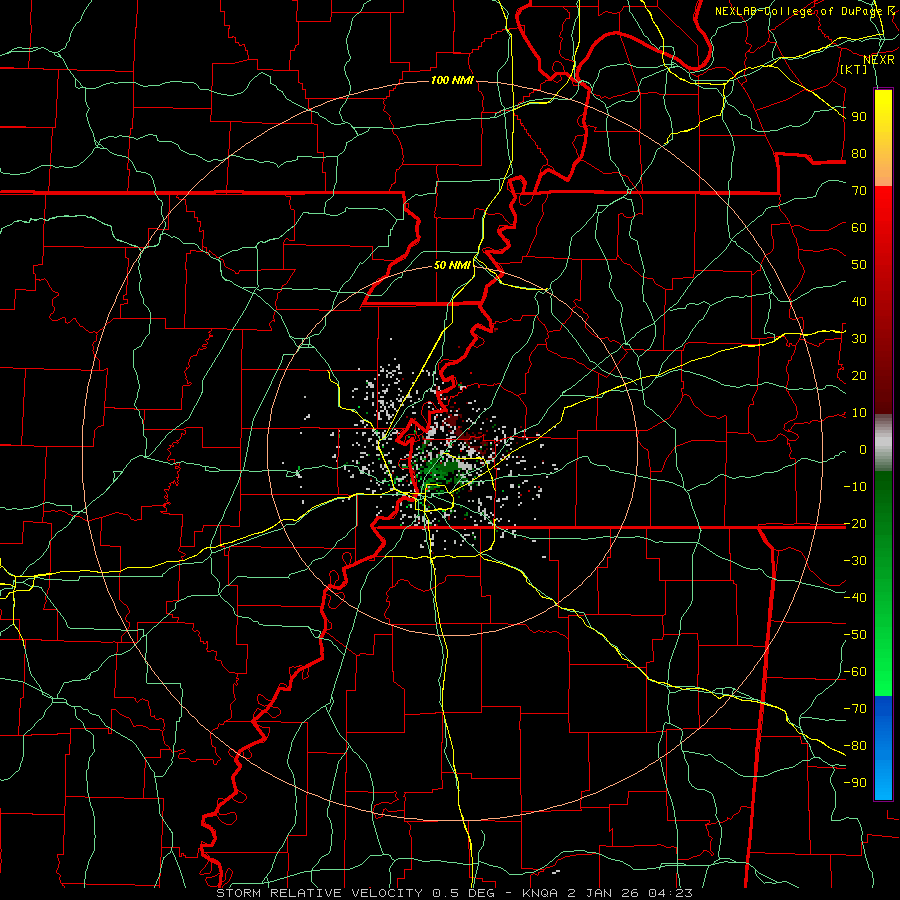The height and width of the screenshot is (900, 900).
Task: Click the "04:23" timestamp in caption
Action: click(670, 893)
